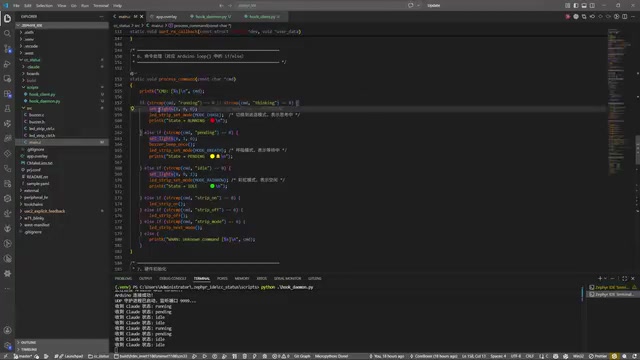Screen dimensions: 640x360
Task: Toggle primary side bar visibility in title bar
Action: [576, 6]
